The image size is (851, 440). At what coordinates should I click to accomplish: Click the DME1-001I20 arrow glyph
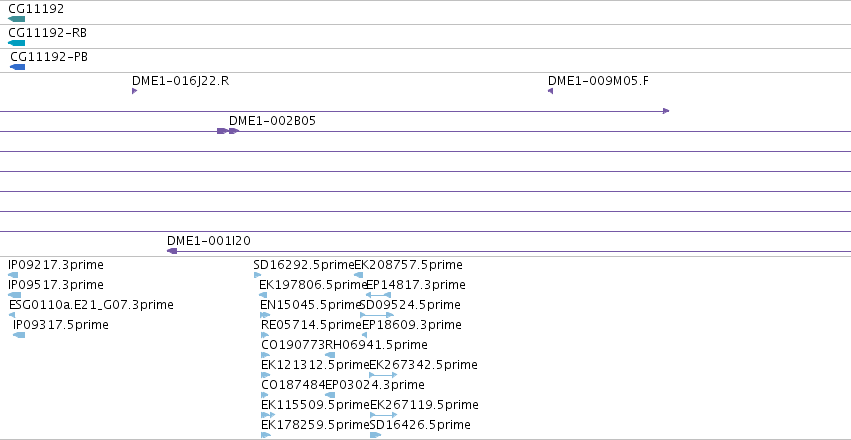click(x=172, y=251)
